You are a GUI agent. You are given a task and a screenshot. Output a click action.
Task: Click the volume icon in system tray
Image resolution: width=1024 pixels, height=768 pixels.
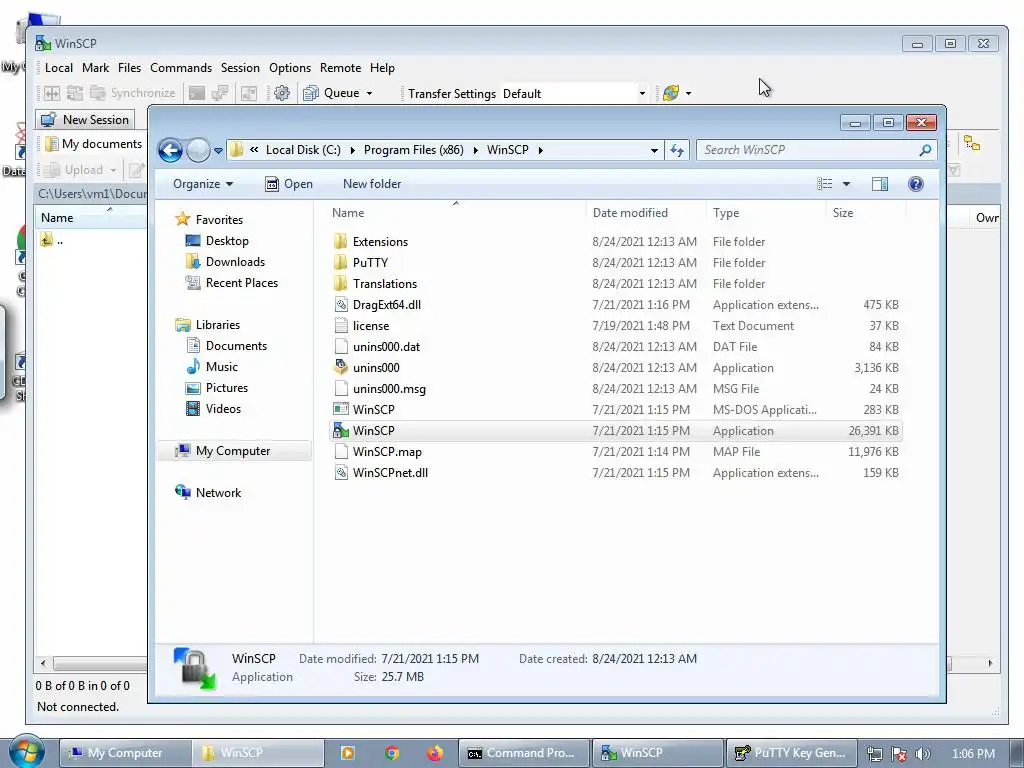922,754
